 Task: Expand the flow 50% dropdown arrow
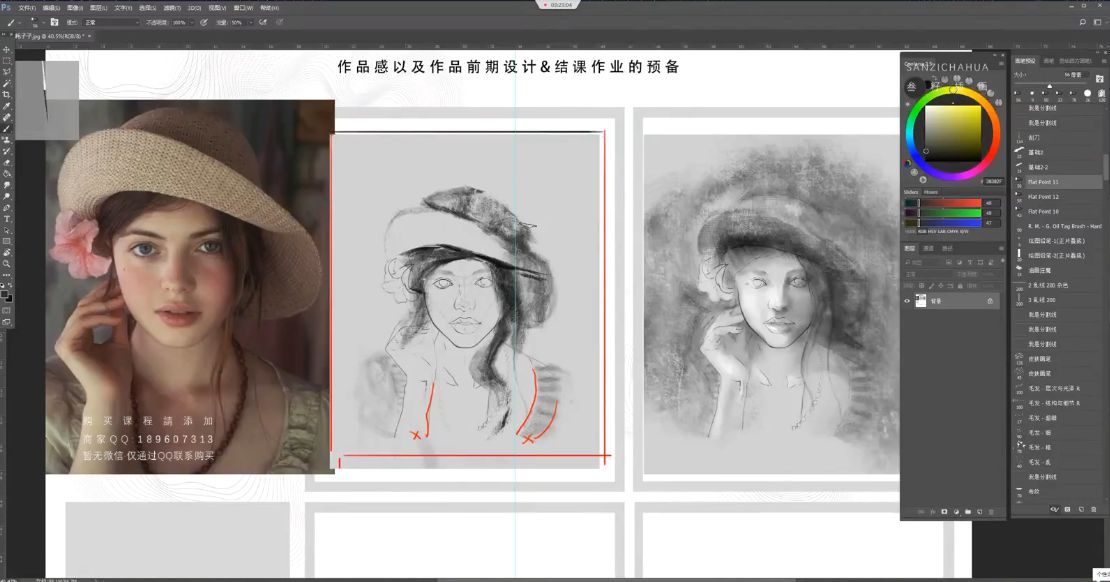point(249,23)
